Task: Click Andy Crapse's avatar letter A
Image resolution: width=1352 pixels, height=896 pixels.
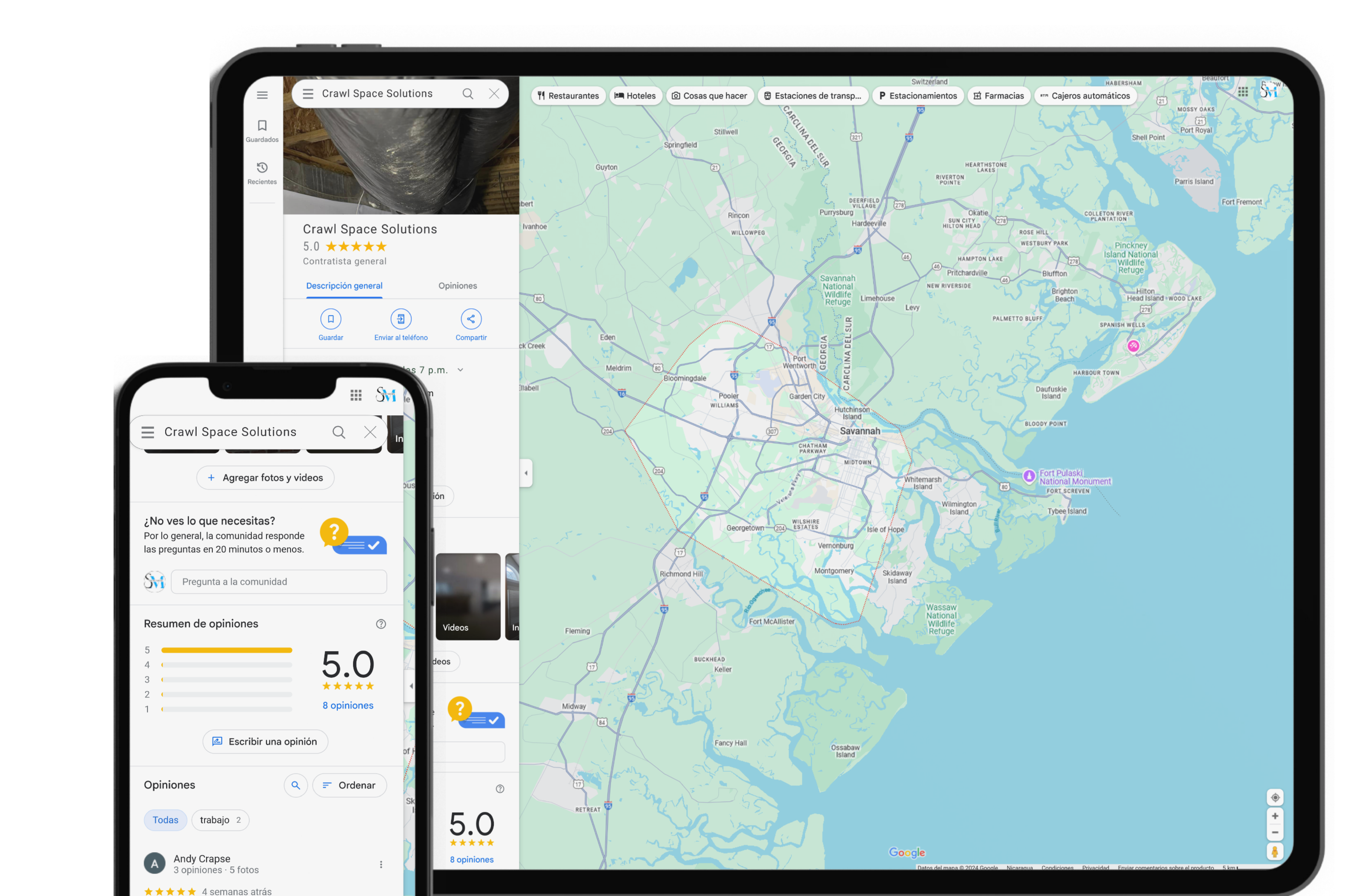Action: [154, 864]
